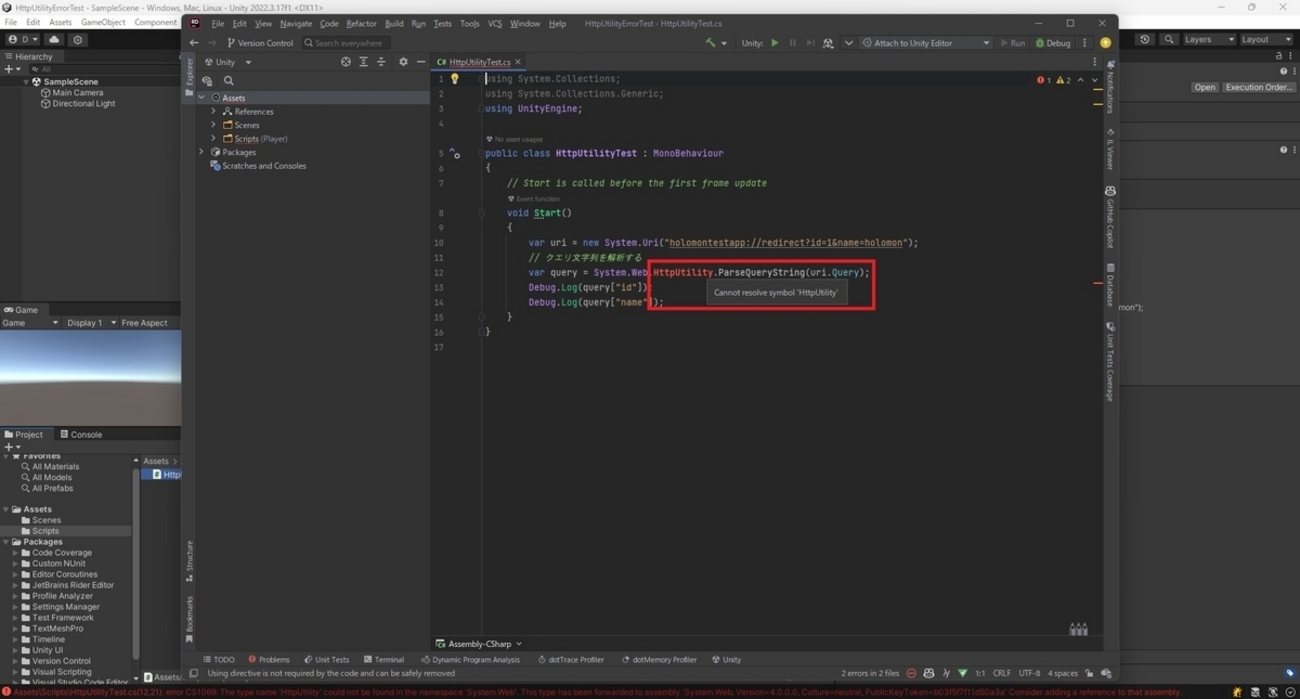Open the Layers dropdown in Unity
This screenshot has width=1300, height=699.
click(1209, 40)
